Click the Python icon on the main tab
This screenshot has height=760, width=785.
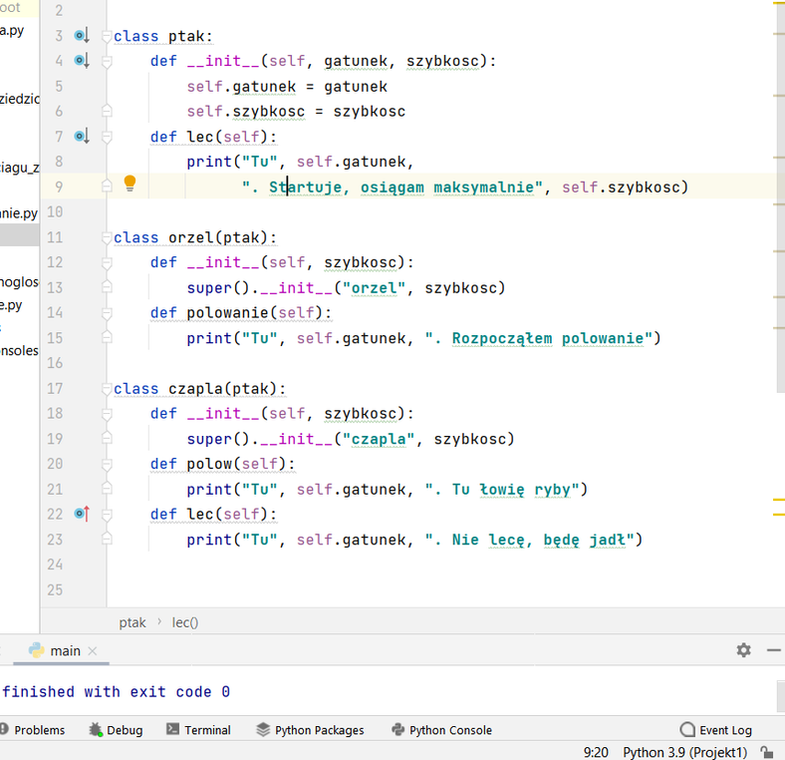(x=36, y=650)
